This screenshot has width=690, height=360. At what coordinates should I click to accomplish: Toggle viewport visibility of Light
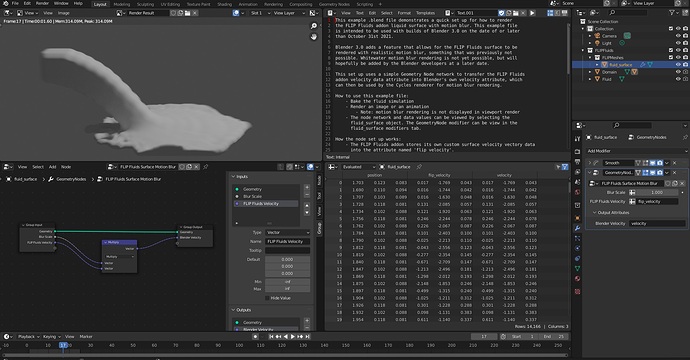678,43
